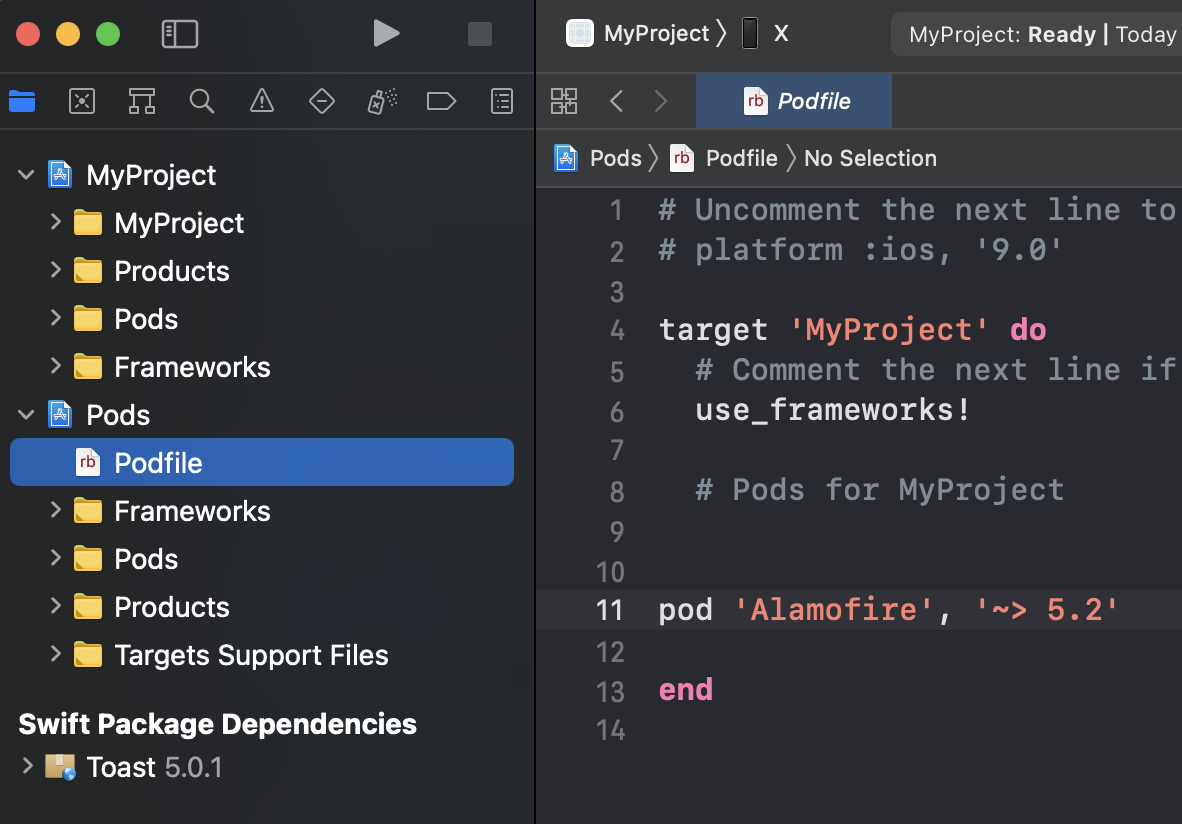Open the Find navigator magnifier
Image resolution: width=1182 pixels, height=824 pixels.
(x=201, y=101)
